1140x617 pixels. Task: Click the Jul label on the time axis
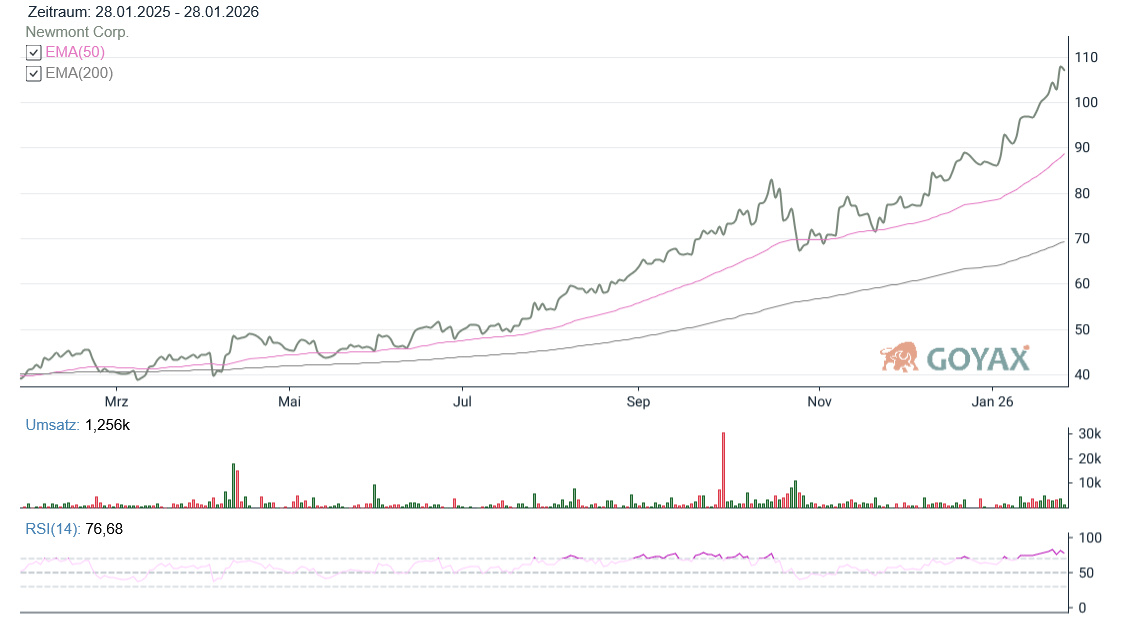coord(462,402)
